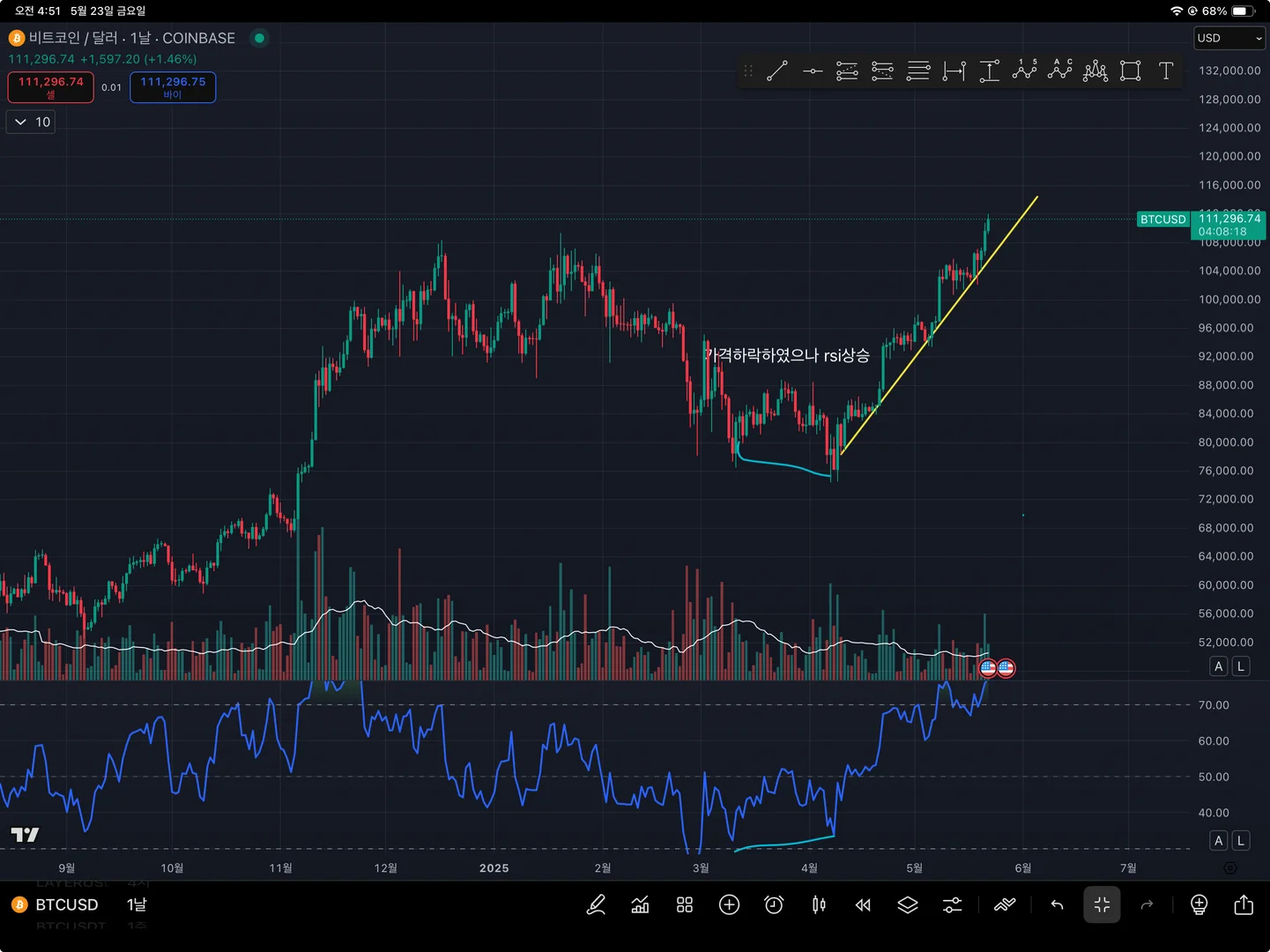Tap the RSI 70.00 level label
Image resolution: width=1270 pixels, height=952 pixels.
point(1214,705)
